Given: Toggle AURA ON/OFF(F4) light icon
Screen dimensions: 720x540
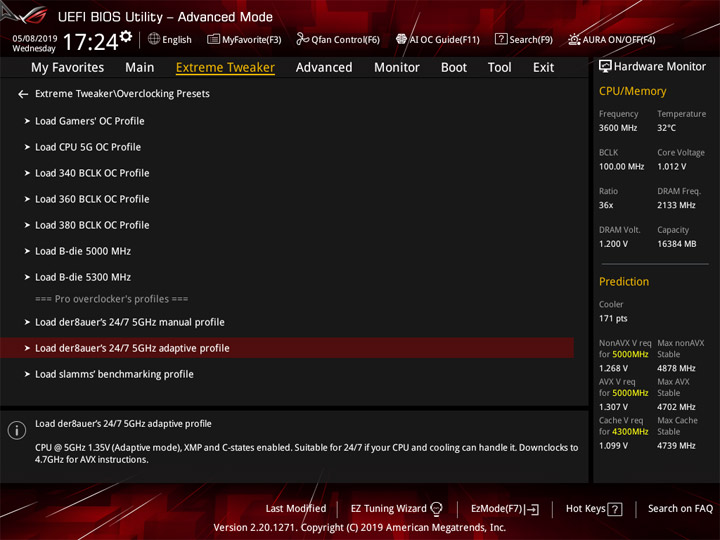Looking at the screenshot, I should click(x=574, y=39).
